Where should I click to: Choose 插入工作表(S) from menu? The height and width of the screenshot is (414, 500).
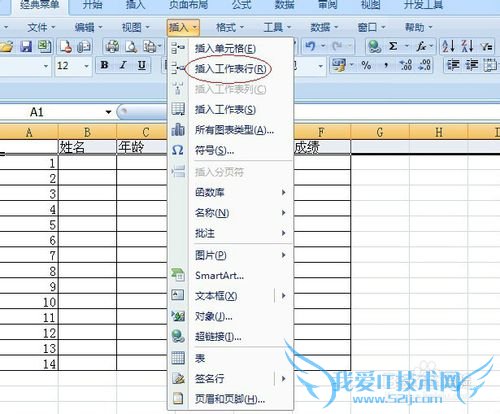tap(231, 110)
